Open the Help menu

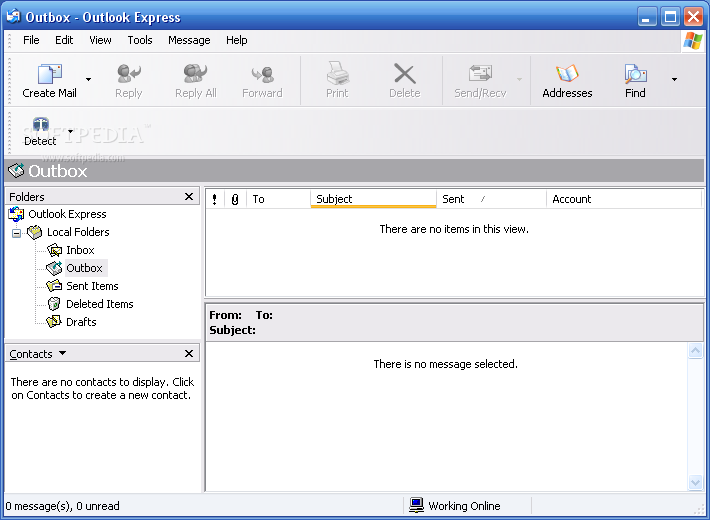(237, 40)
